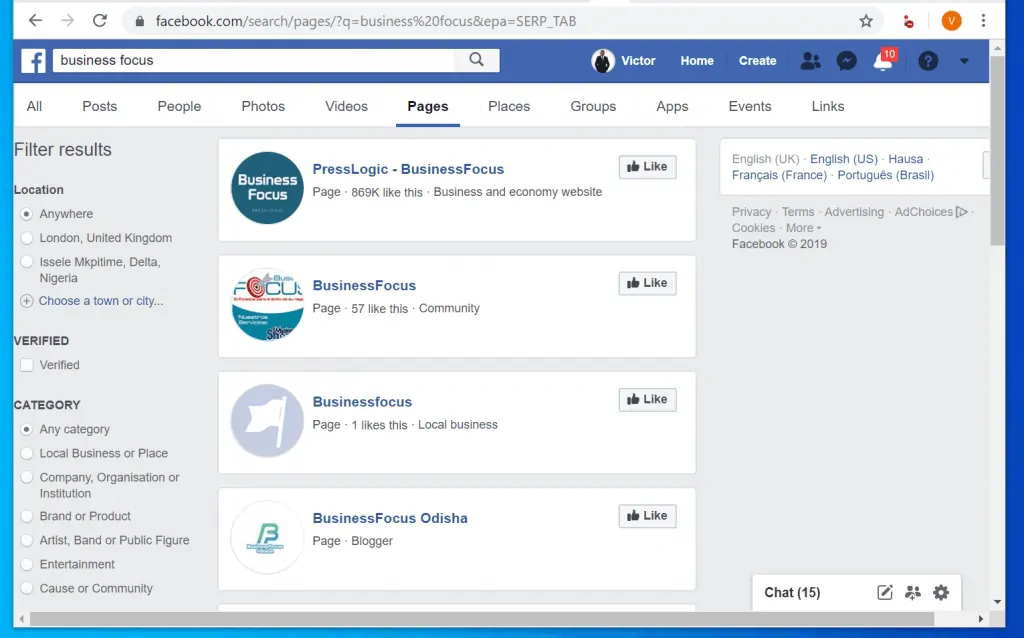Open the friend requests icon

tap(811, 60)
